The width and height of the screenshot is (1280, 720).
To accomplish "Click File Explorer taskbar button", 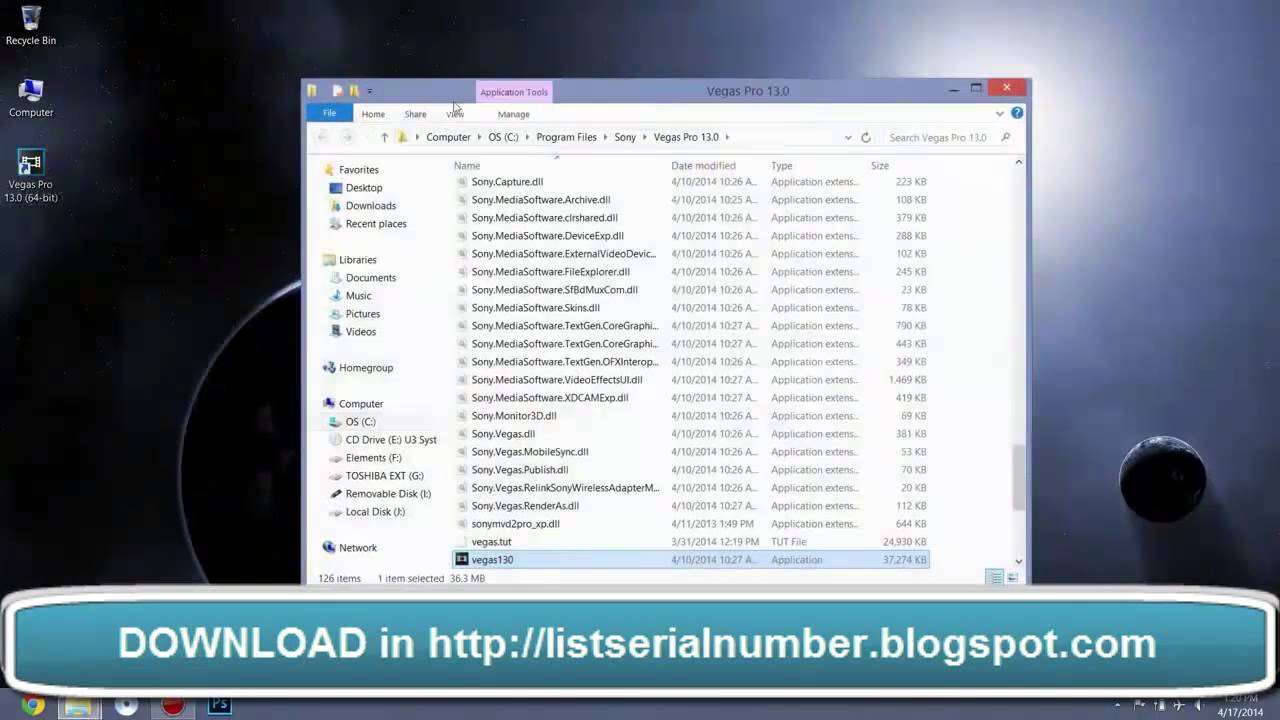I will (x=79, y=706).
